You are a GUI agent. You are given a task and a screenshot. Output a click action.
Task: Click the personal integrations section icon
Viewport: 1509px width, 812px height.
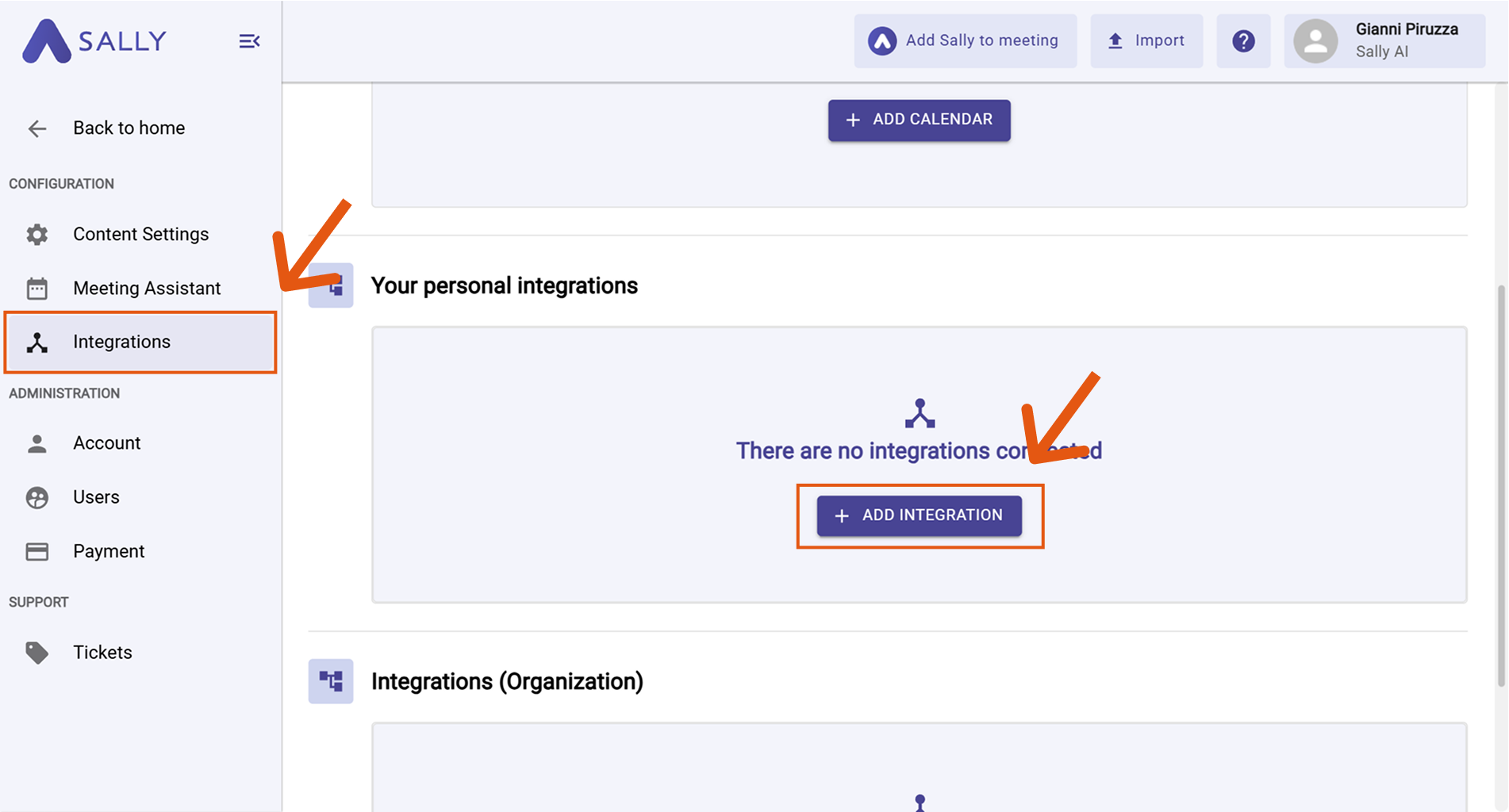[x=331, y=285]
